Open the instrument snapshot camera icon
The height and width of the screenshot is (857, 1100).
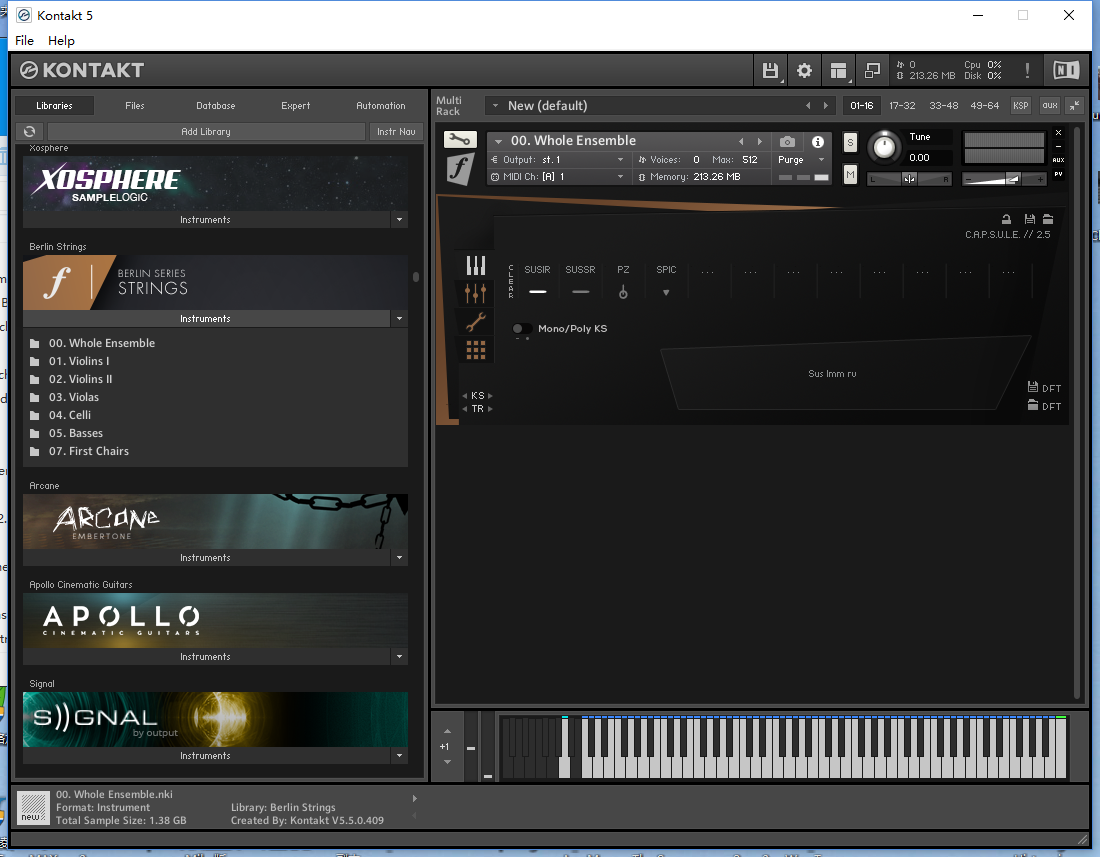pyautogui.click(x=786, y=141)
